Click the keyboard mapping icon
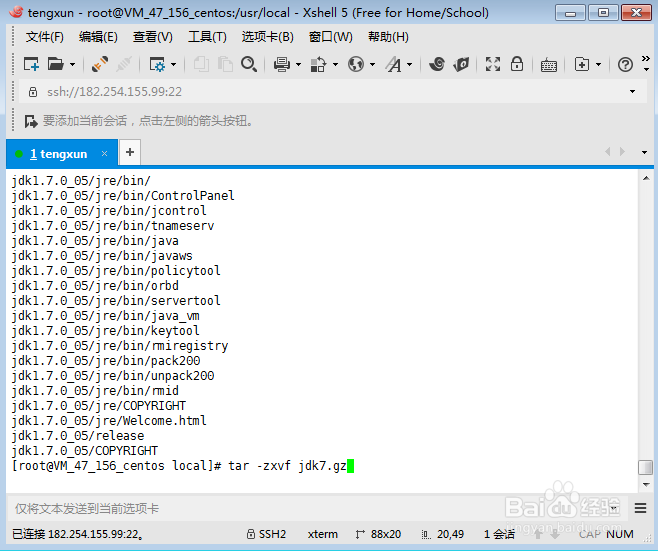 [x=548, y=65]
